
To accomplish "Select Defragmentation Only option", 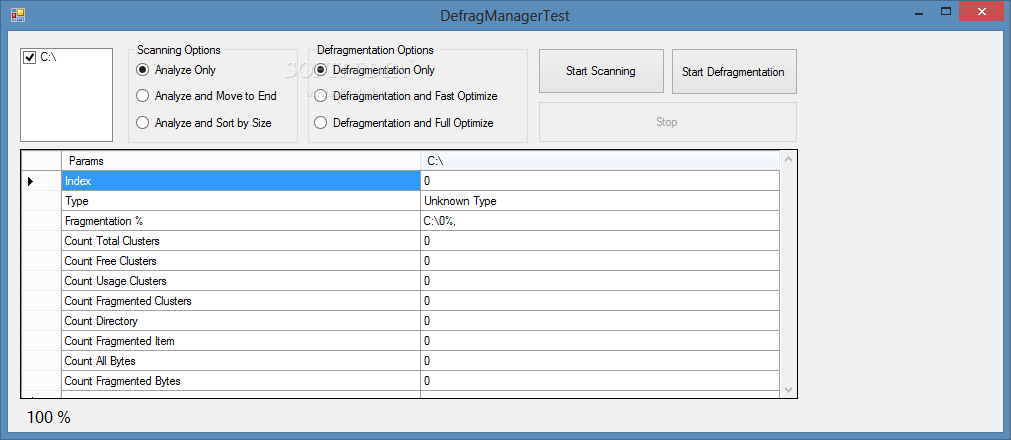I will [320, 70].
